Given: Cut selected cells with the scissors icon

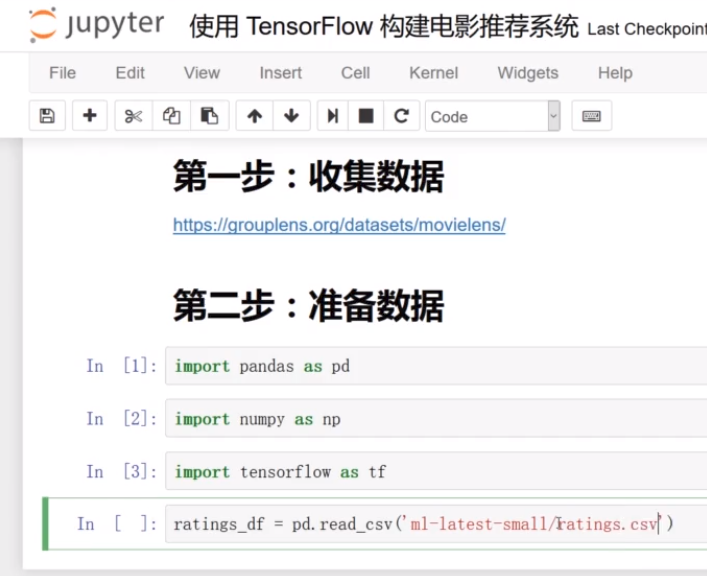Looking at the screenshot, I should coord(133,116).
